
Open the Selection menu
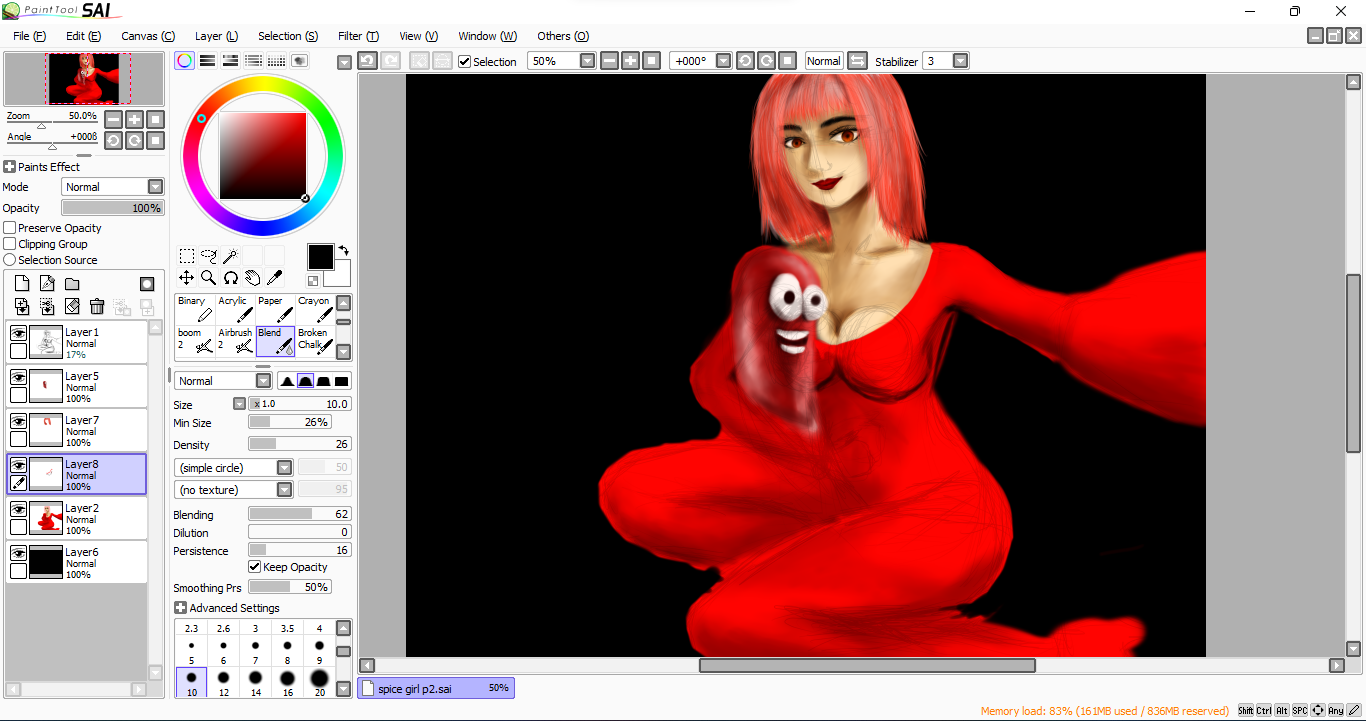pos(288,36)
